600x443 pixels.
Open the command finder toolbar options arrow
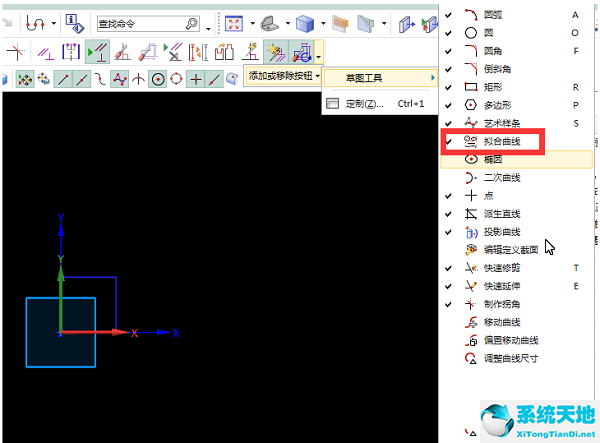208,28
